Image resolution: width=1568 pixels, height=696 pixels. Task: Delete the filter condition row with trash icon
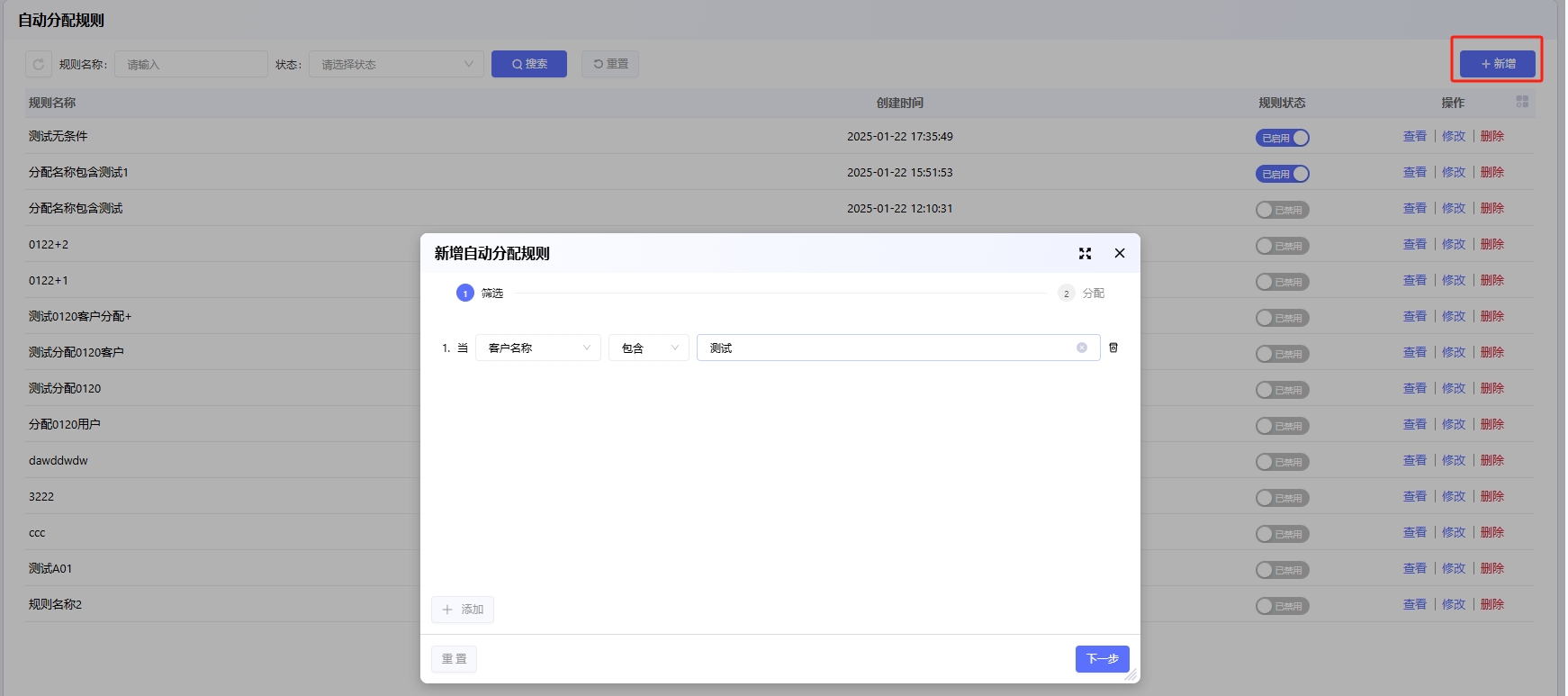[1113, 348]
